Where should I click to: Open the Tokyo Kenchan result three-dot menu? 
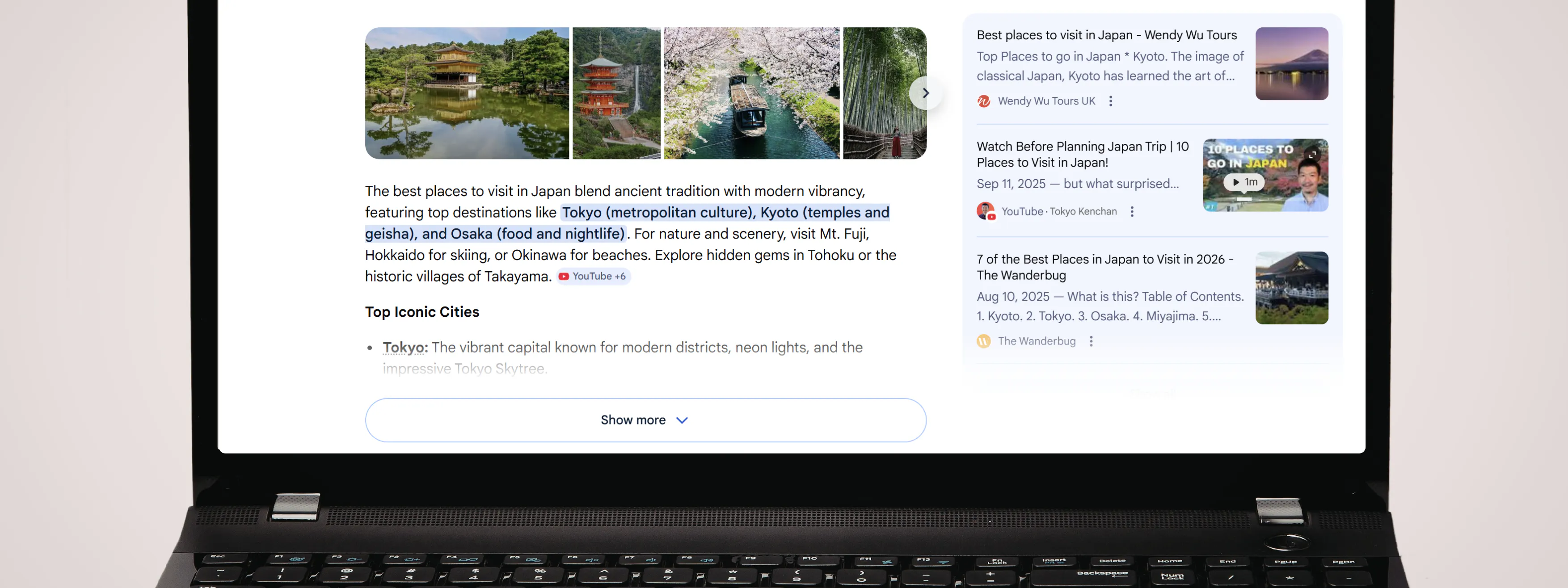(1132, 211)
